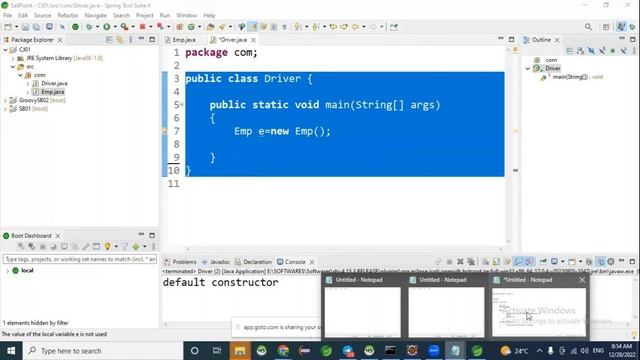The image size is (640, 360).
Task: Select Driver.java in Package Explorer
Action: pyautogui.click(x=54, y=83)
